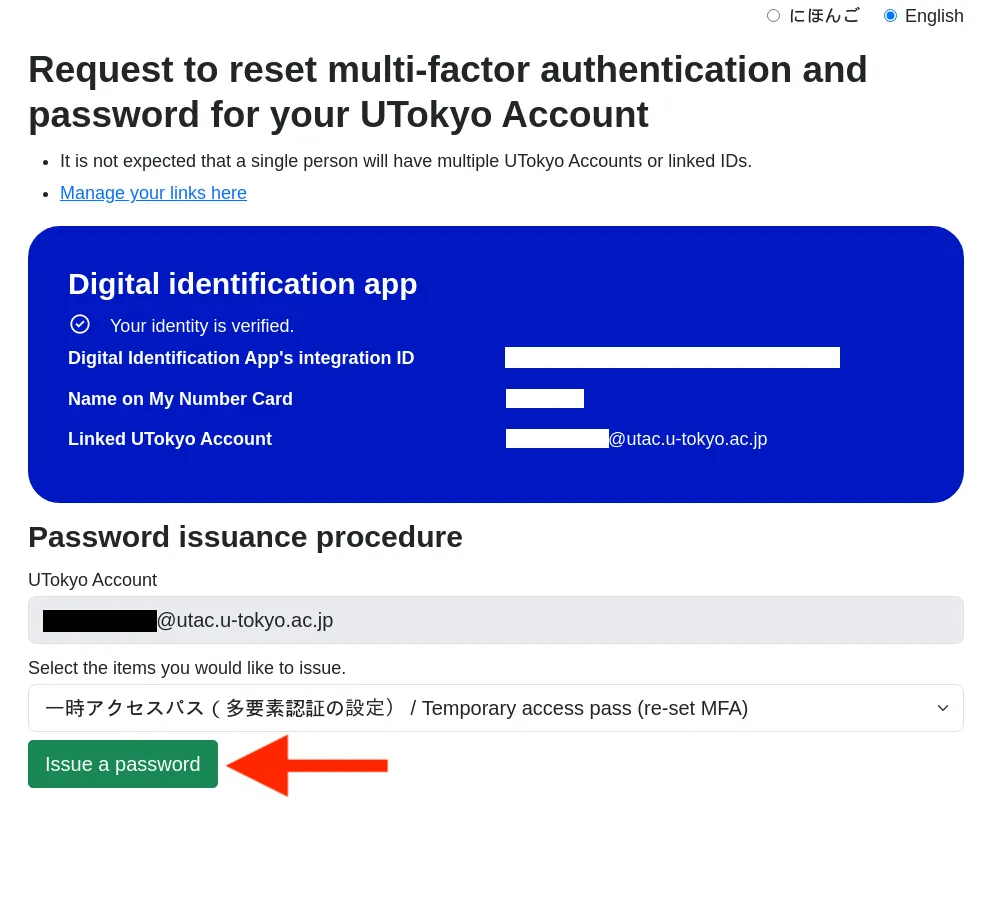The image size is (992, 918).
Task: Click the "Request to reset multi-factor authentication" page title
Action: point(448,92)
